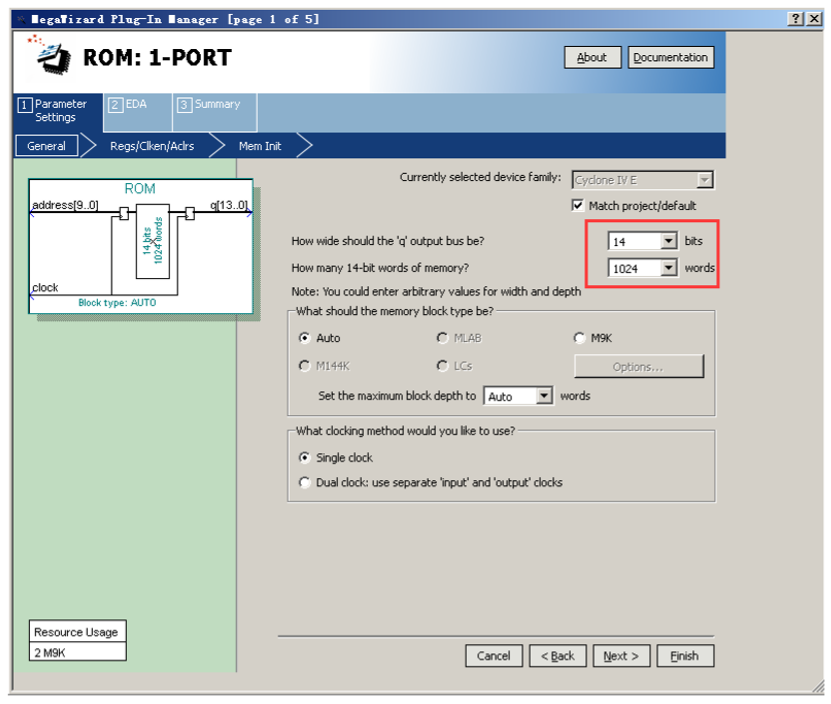Select the LCs memory block type
The height and width of the screenshot is (704, 831).
[443, 366]
